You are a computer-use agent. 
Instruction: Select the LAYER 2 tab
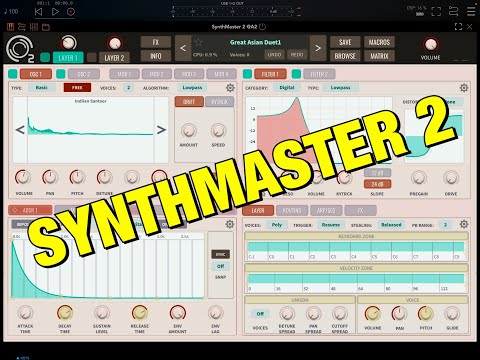click(x=114, y=58)
